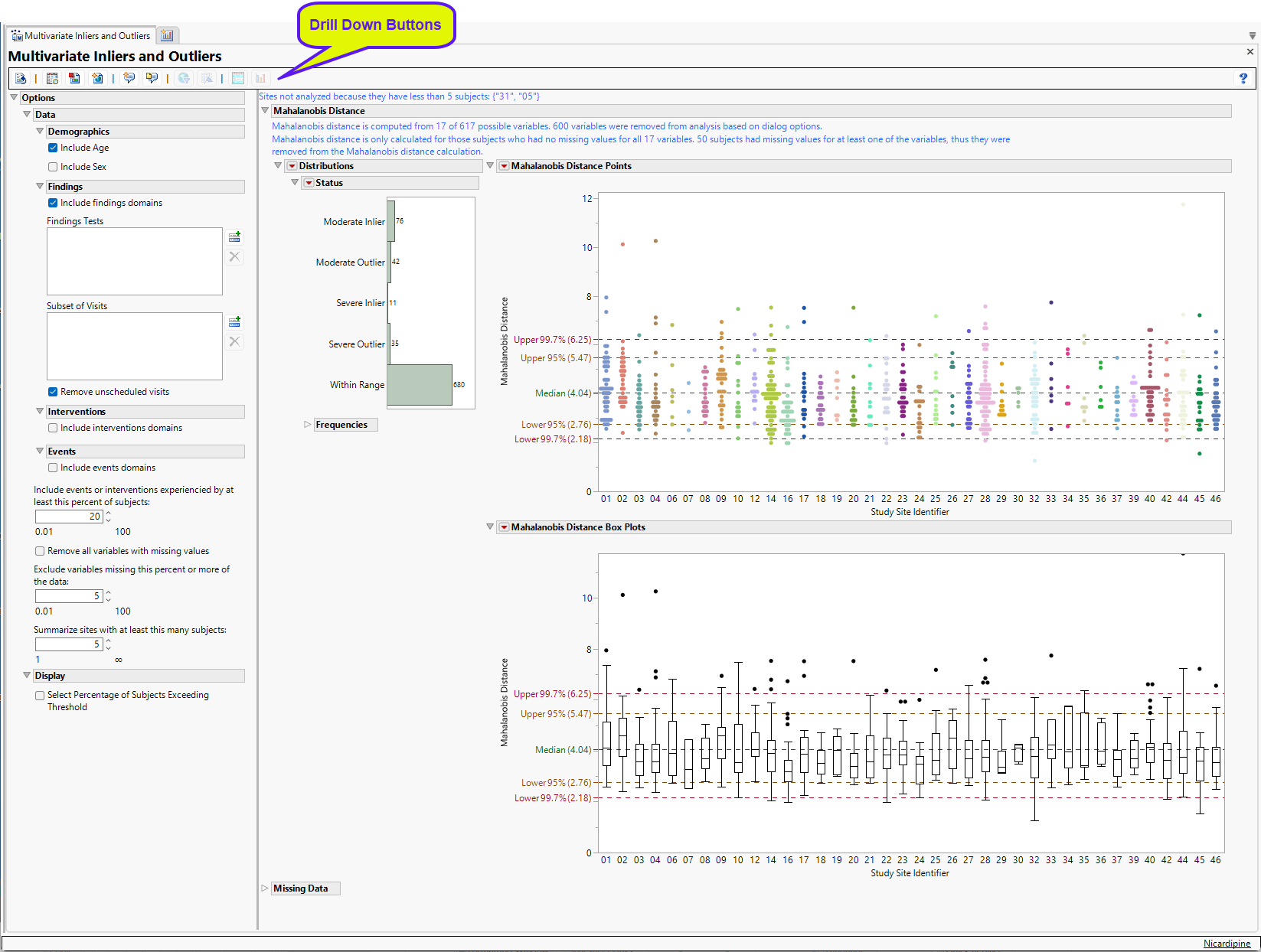Image resolution: width=1261 pixels, height=952 pixels.
Task: Click the speech bubble with star icon
Action: [129, 78]
